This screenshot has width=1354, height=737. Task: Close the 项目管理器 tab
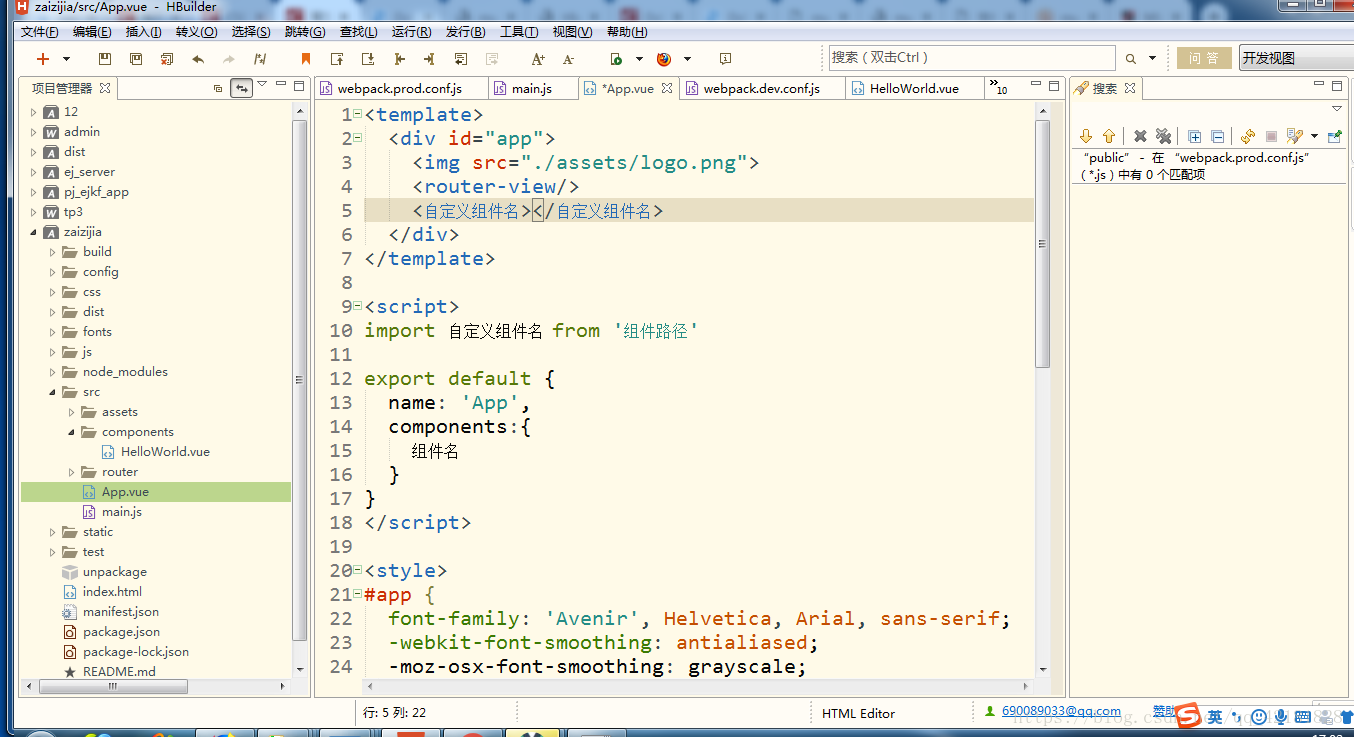105,88
